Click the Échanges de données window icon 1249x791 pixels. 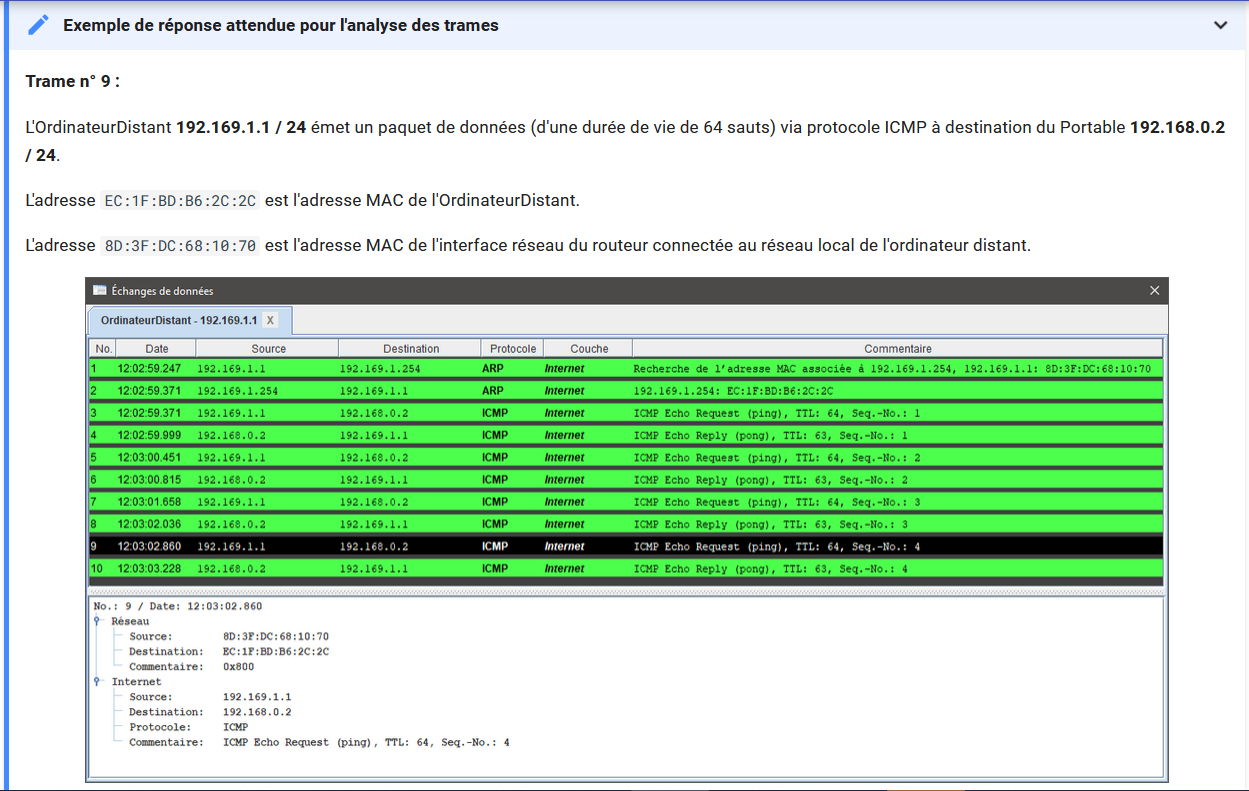[x=99, y=291]
